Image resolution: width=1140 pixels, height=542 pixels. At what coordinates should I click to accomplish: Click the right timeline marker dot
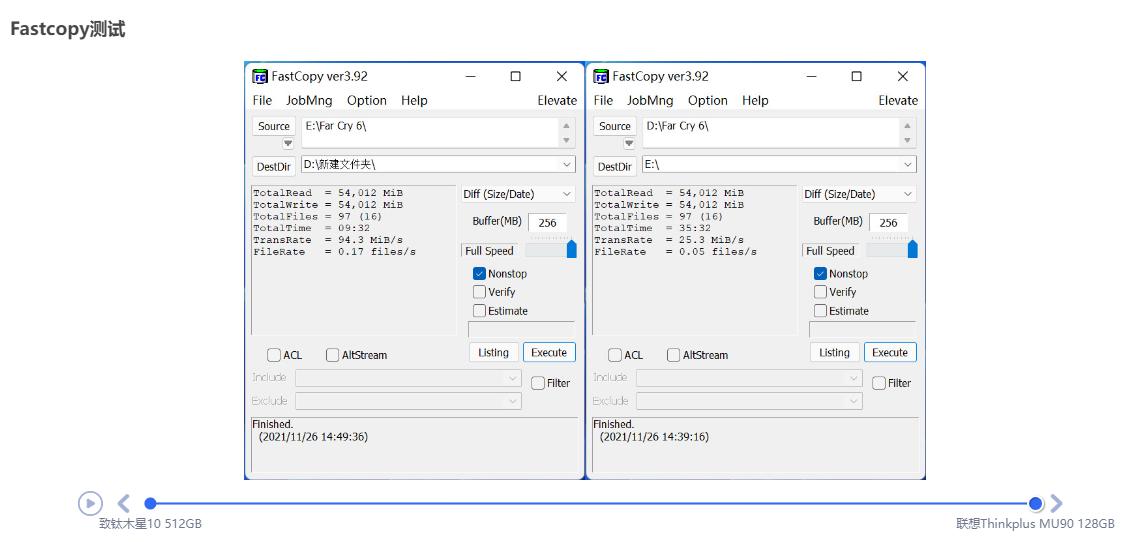click(1035, 504)
